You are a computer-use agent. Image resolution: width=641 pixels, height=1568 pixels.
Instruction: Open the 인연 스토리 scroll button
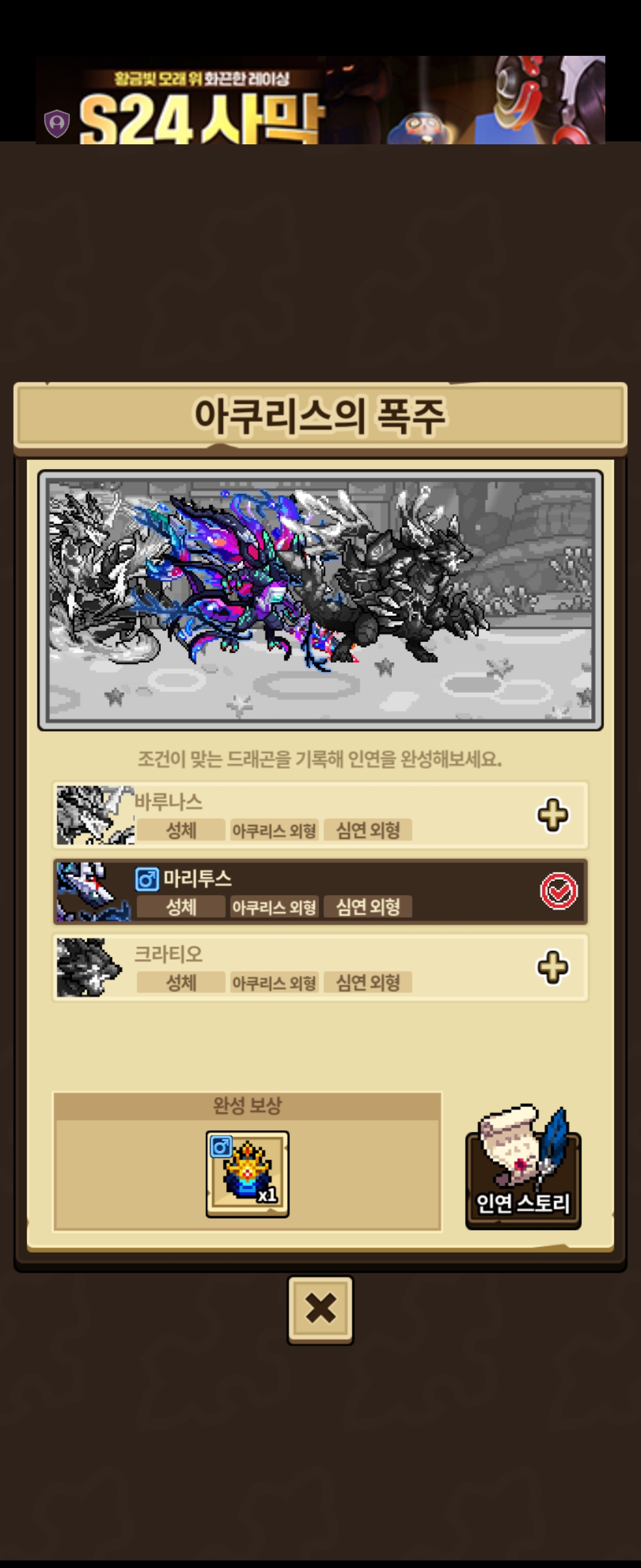pos(523,1168)
